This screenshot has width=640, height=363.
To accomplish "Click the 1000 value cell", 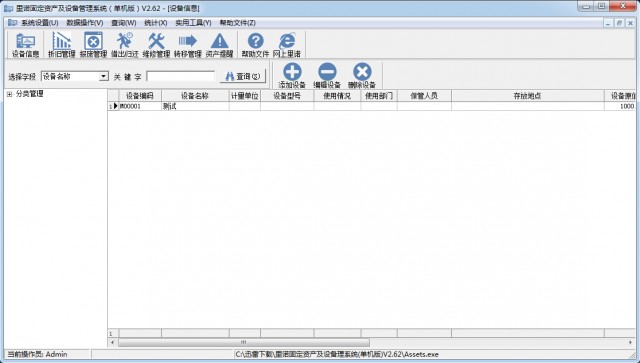I will click(x=620, y=106).
